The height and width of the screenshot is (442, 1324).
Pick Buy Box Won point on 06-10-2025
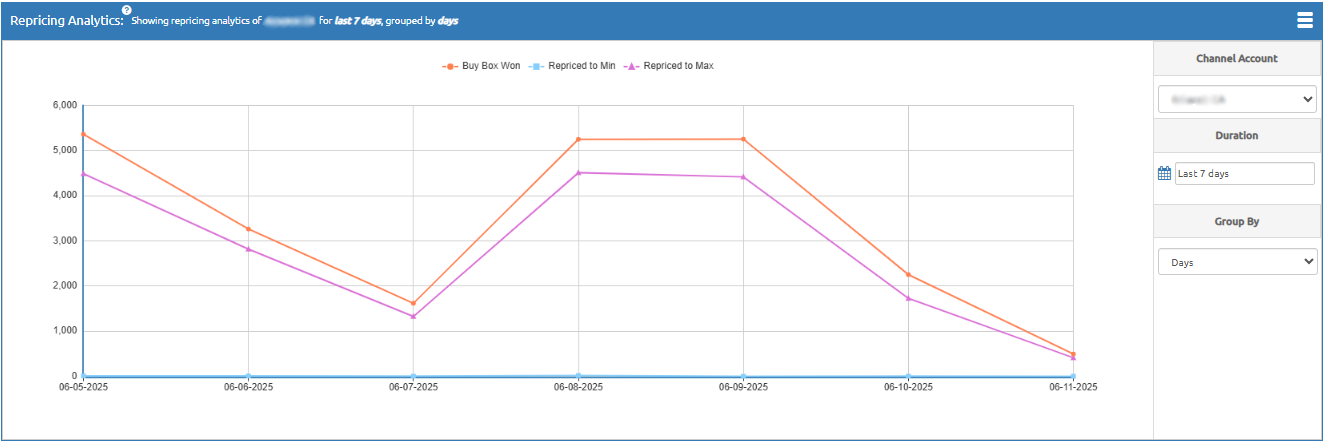click(908, 274)
